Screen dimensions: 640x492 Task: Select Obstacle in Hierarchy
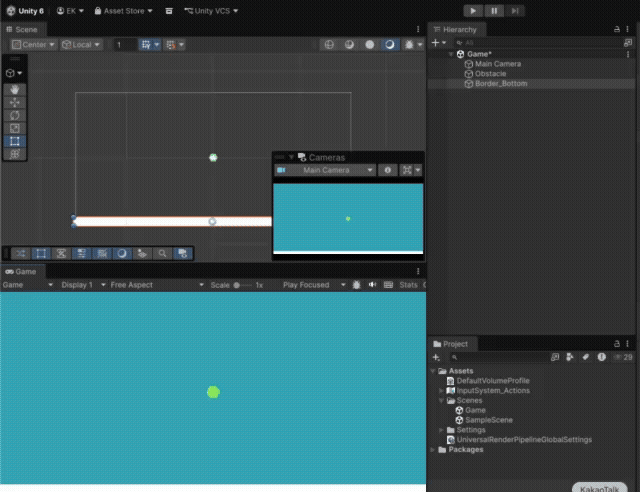(491, 73)
